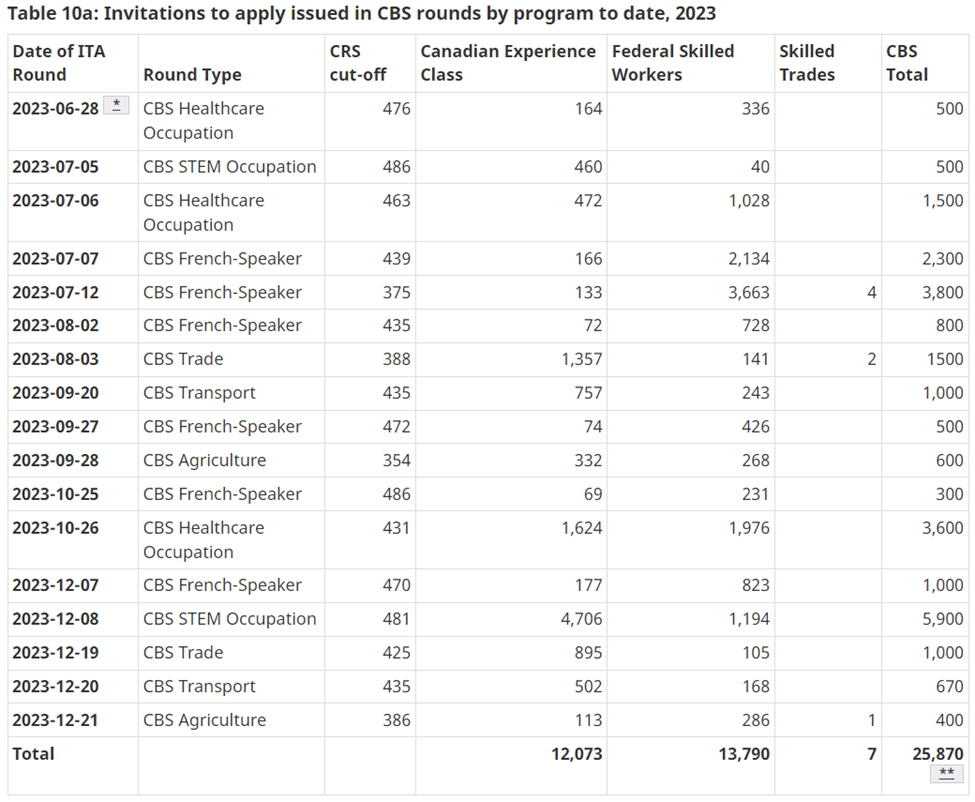975x802 pixels.
Task: Click Canadian Experience Class total 12,073
Action: 576,754
